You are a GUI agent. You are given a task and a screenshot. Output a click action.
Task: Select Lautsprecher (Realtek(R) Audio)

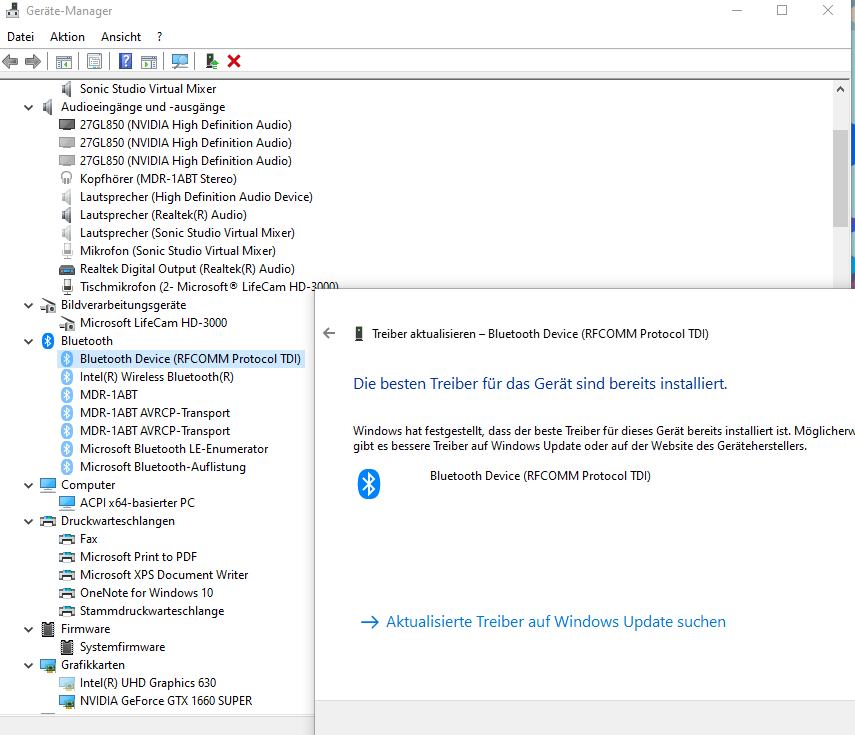[163, 215]
